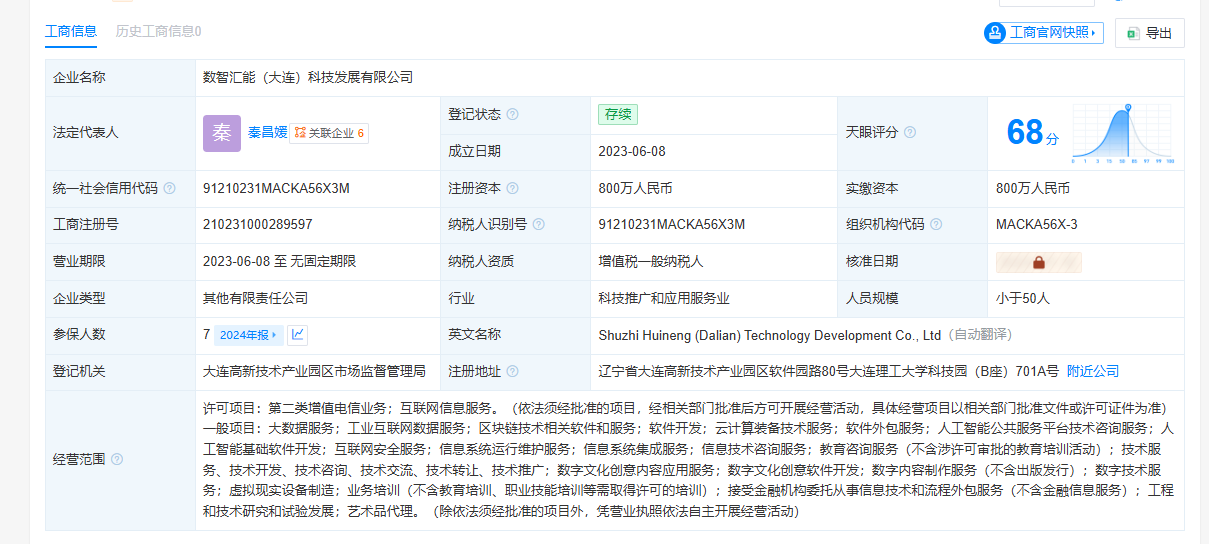Screen dimensions: 1209x544
Task: Click the help icon beside 注册地址
Action: click(x=513, y=372)
